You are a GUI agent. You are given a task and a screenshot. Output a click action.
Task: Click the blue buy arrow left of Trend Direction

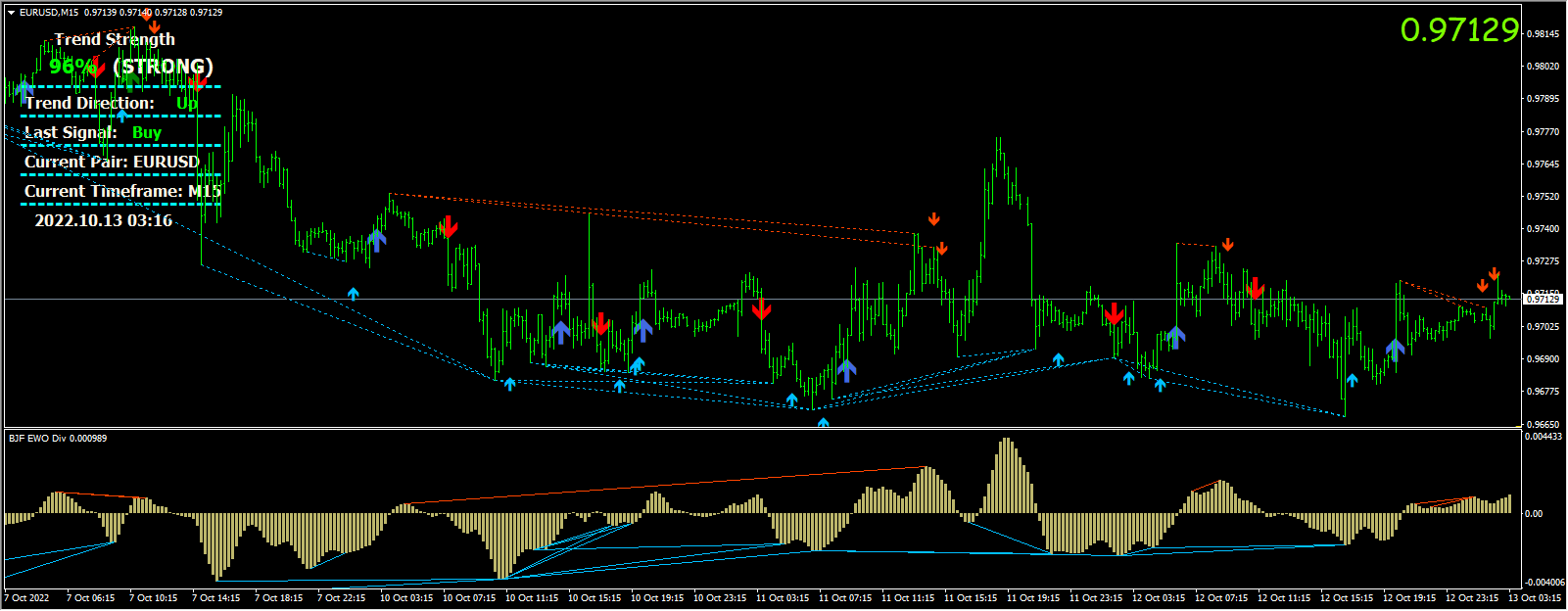(x=24, y=91)
